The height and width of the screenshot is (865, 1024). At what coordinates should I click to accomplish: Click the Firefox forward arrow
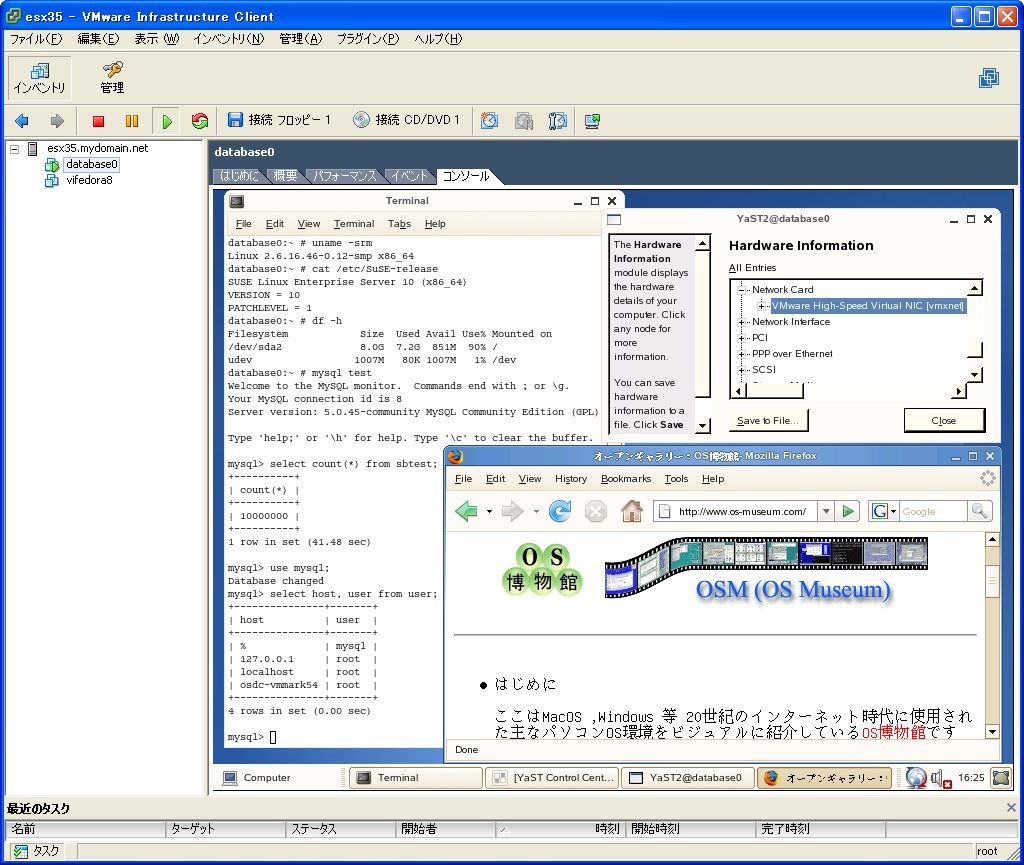(513, 511)
